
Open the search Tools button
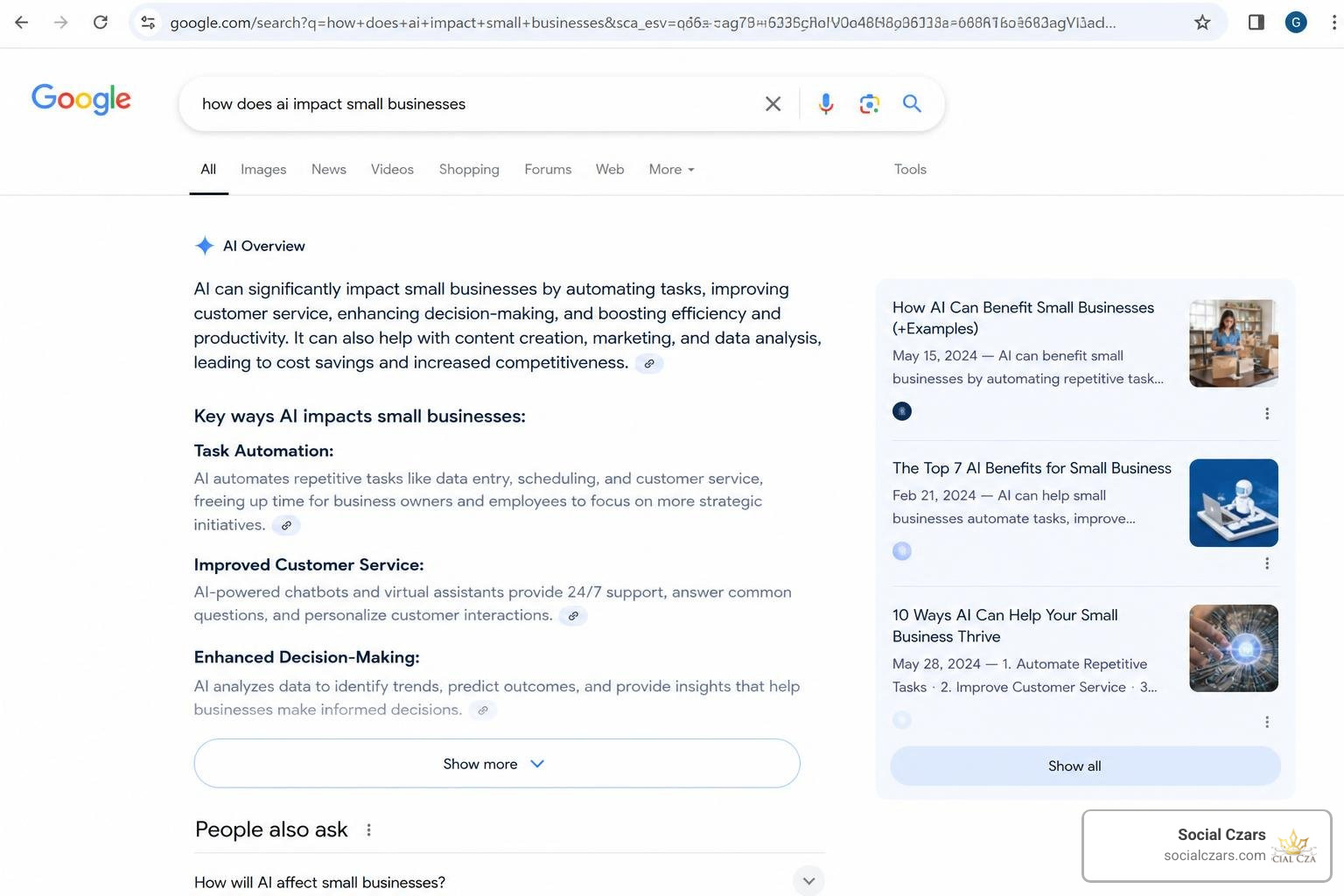tap(910, 170)
